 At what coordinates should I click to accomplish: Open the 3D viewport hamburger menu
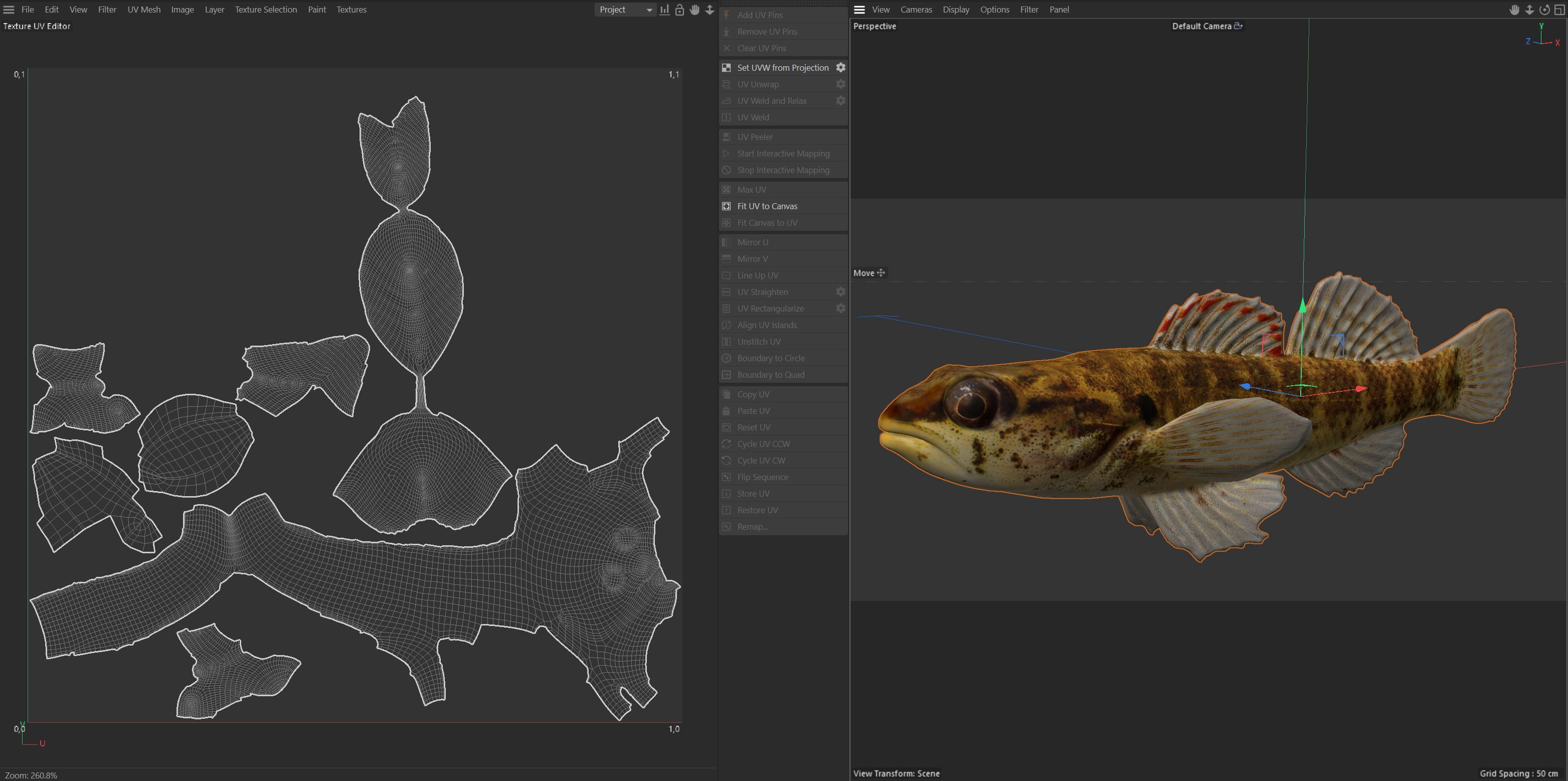[x=859, y=10]
